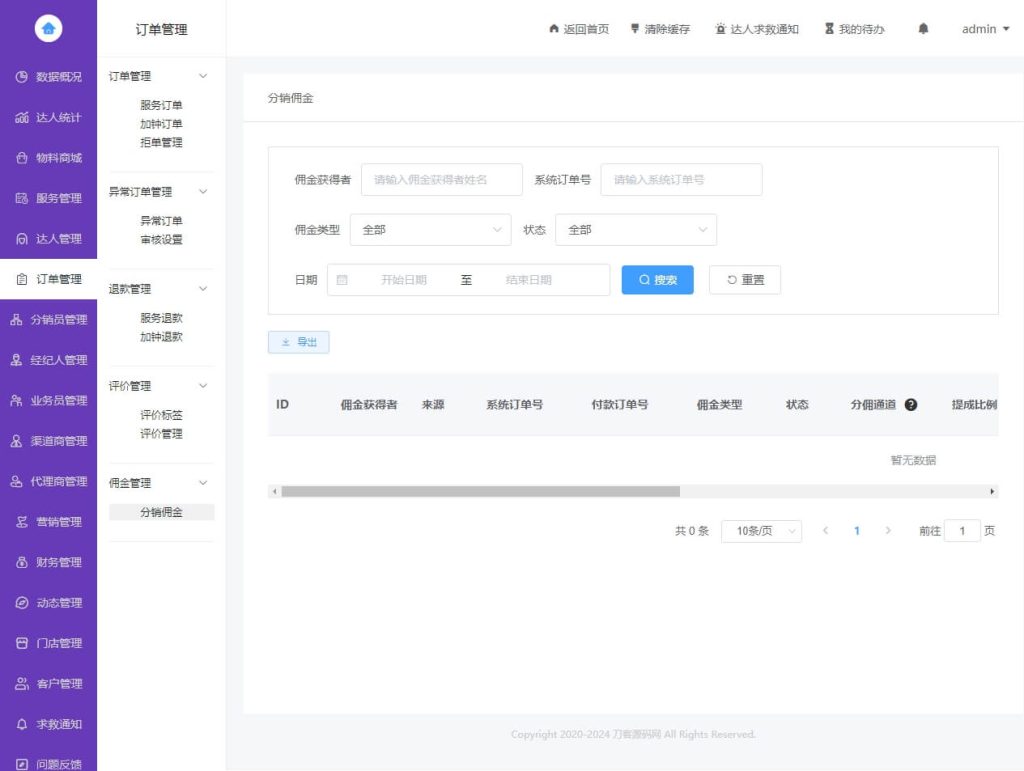Select 评价标签 in the submenu
The width and height of the screenshot is (1024, 771).
(161, 415)
